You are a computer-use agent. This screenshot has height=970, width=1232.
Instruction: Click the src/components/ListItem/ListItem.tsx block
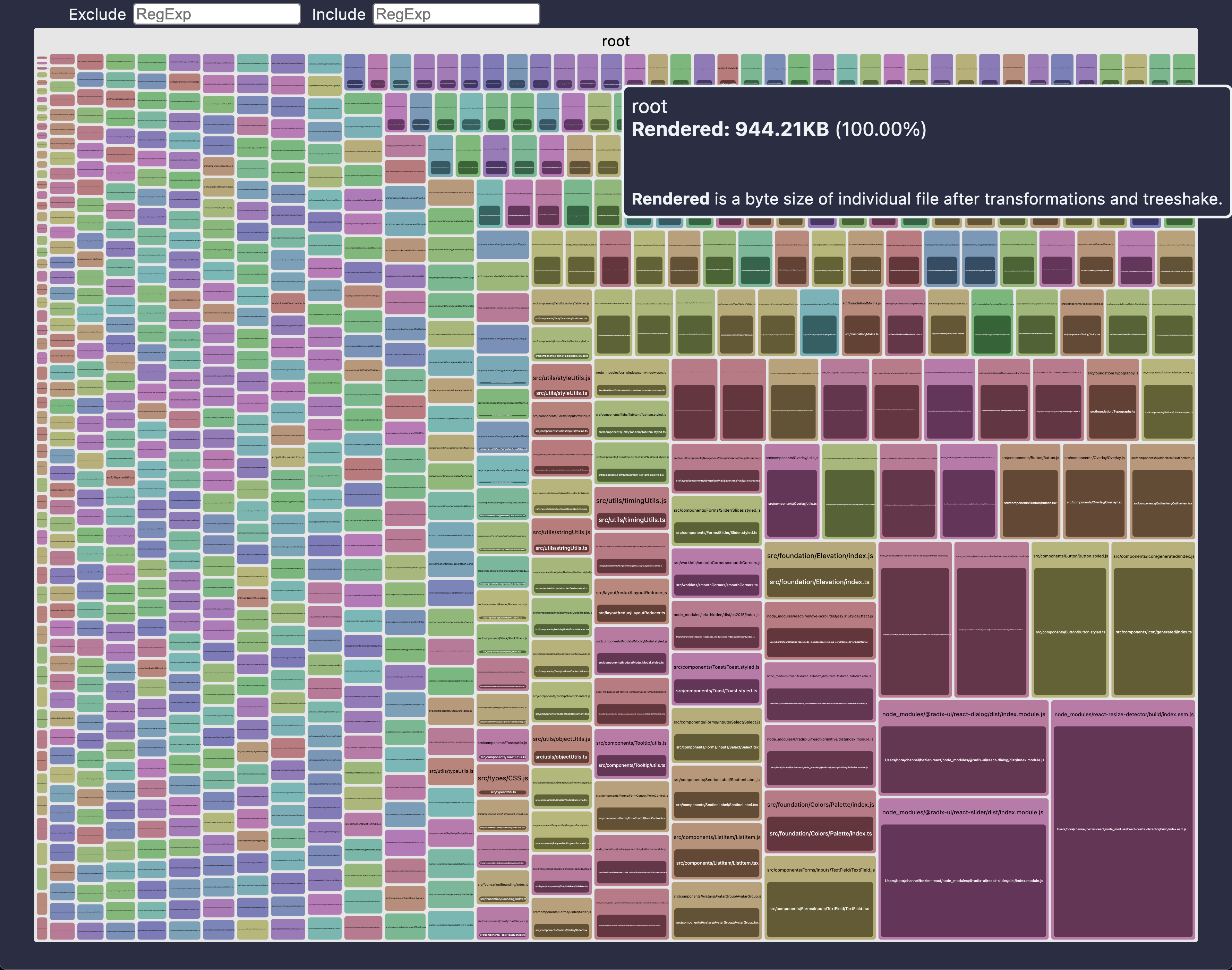pos(717,863)
